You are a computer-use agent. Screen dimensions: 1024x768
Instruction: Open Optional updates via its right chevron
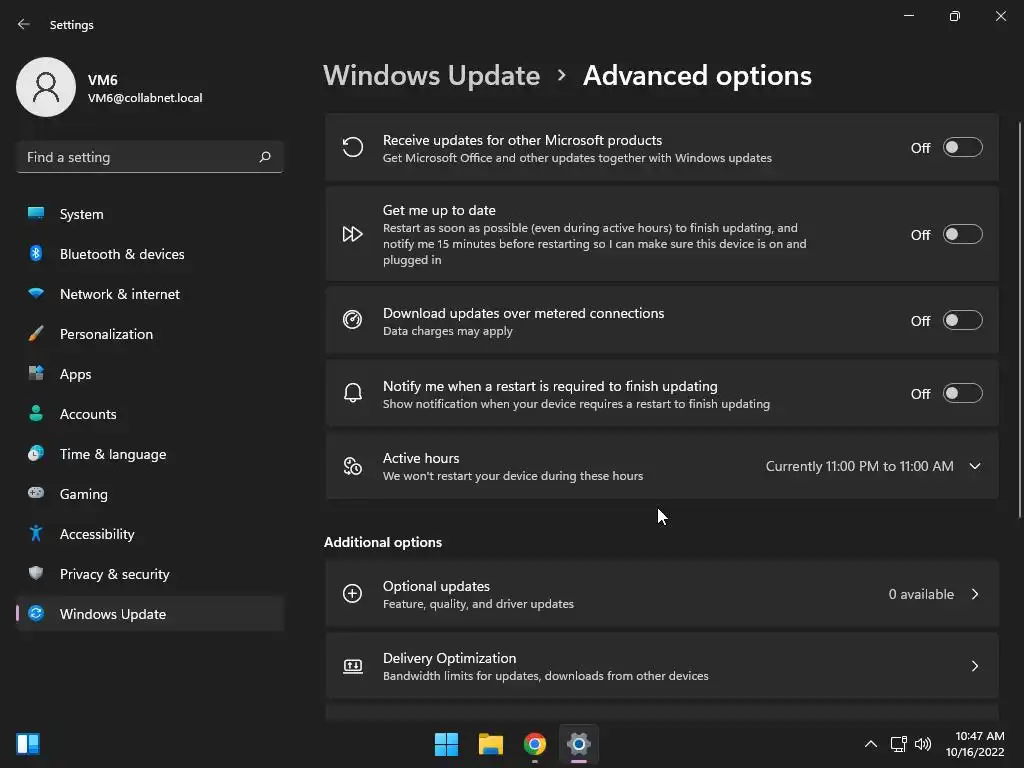pyautogui.click(x=975, y=594)
